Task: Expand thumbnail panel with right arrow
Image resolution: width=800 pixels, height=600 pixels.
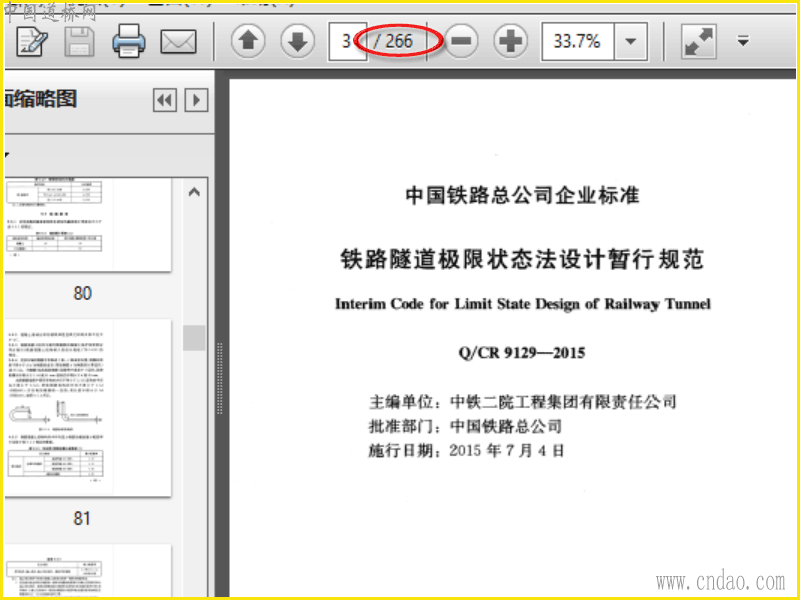Action: point(196,100)
